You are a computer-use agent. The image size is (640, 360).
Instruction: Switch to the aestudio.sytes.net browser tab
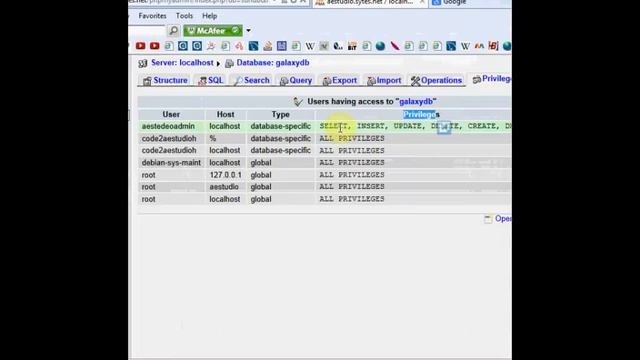pyautogui.click(x=371, y=2)
